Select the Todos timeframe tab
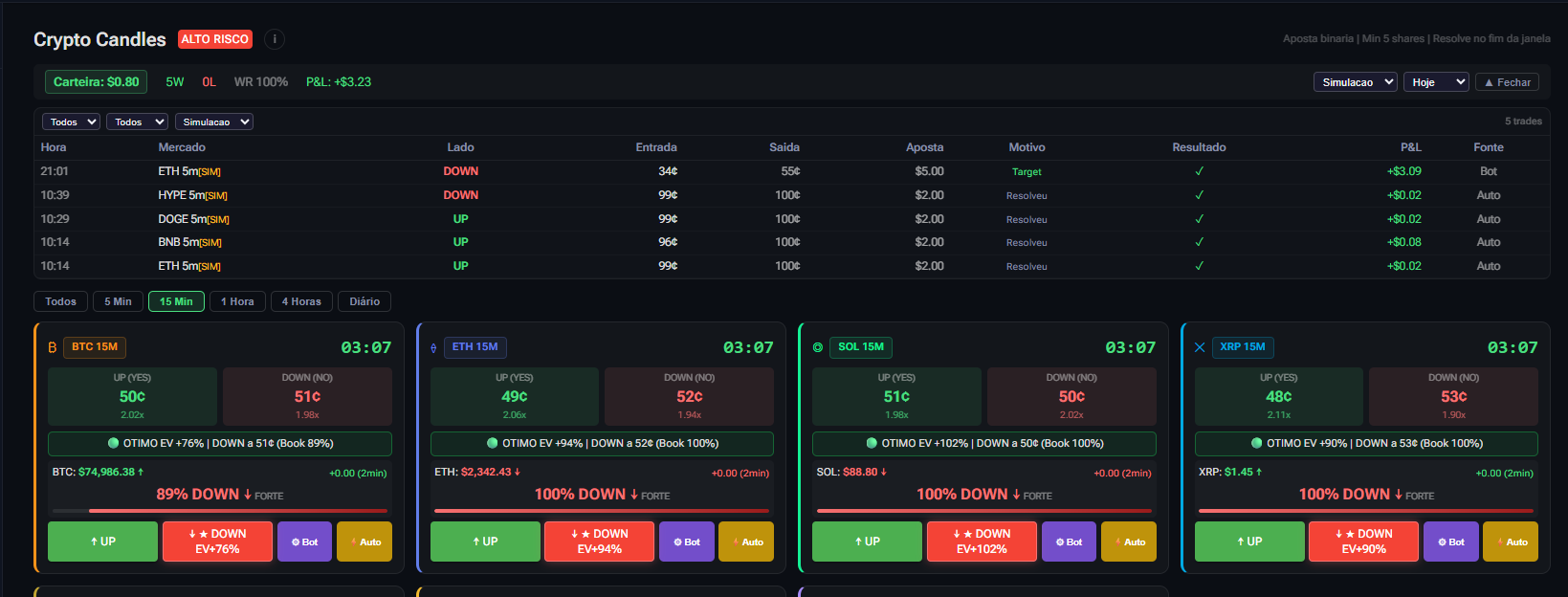The image size is (1568, 597). click(61, 301)
